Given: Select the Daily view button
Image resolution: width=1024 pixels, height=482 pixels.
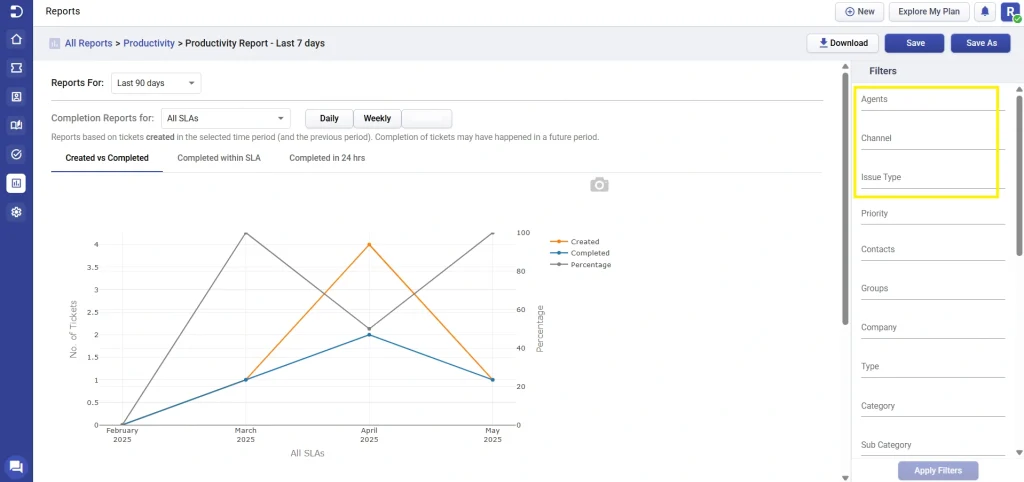Looking at the screenshot, I should (329, 119).
